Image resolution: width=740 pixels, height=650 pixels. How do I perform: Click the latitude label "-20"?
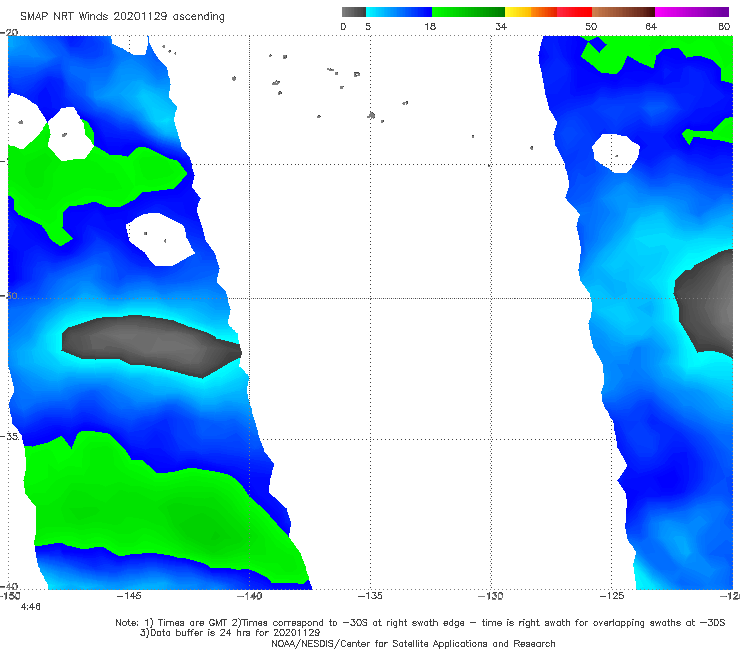[x=9, y=32]
